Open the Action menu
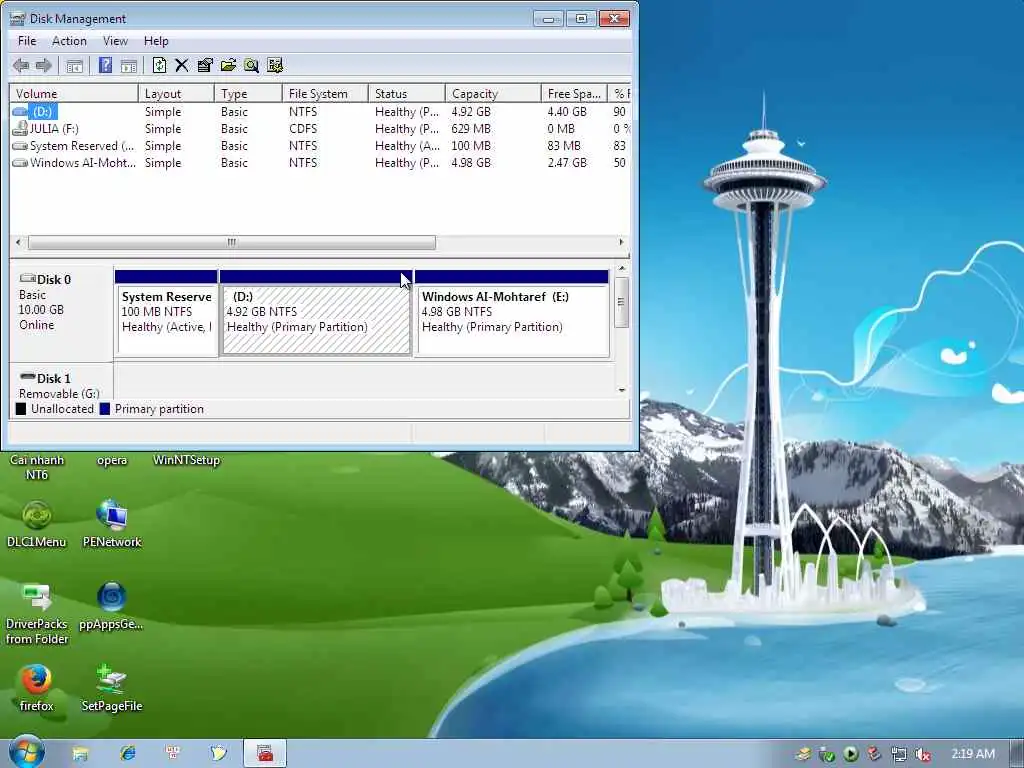This screenshot has height=768, width=1024. pyautogui.click(x=69, y=41)
